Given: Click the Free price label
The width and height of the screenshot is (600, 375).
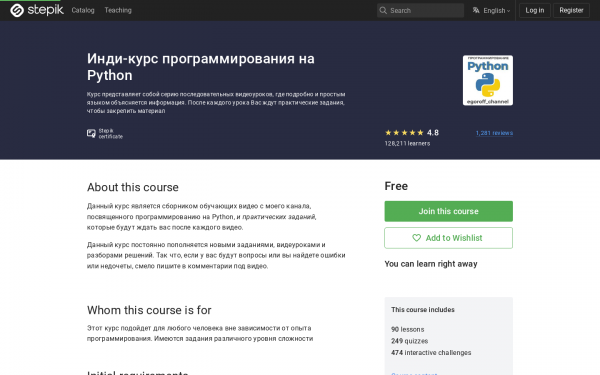Looking at the screenshot, I should [396, 186].
